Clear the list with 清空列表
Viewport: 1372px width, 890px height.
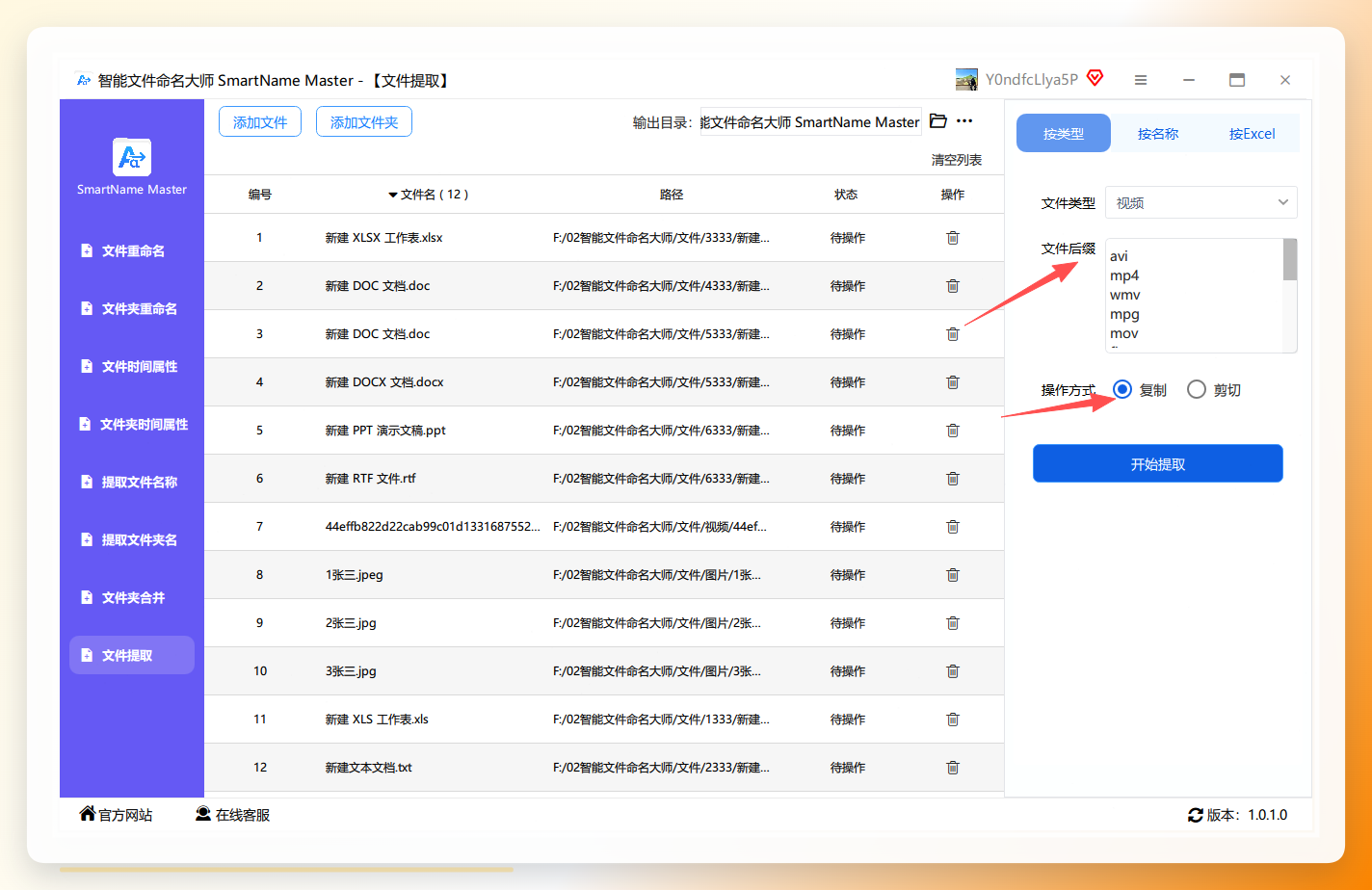click(957, 160)
